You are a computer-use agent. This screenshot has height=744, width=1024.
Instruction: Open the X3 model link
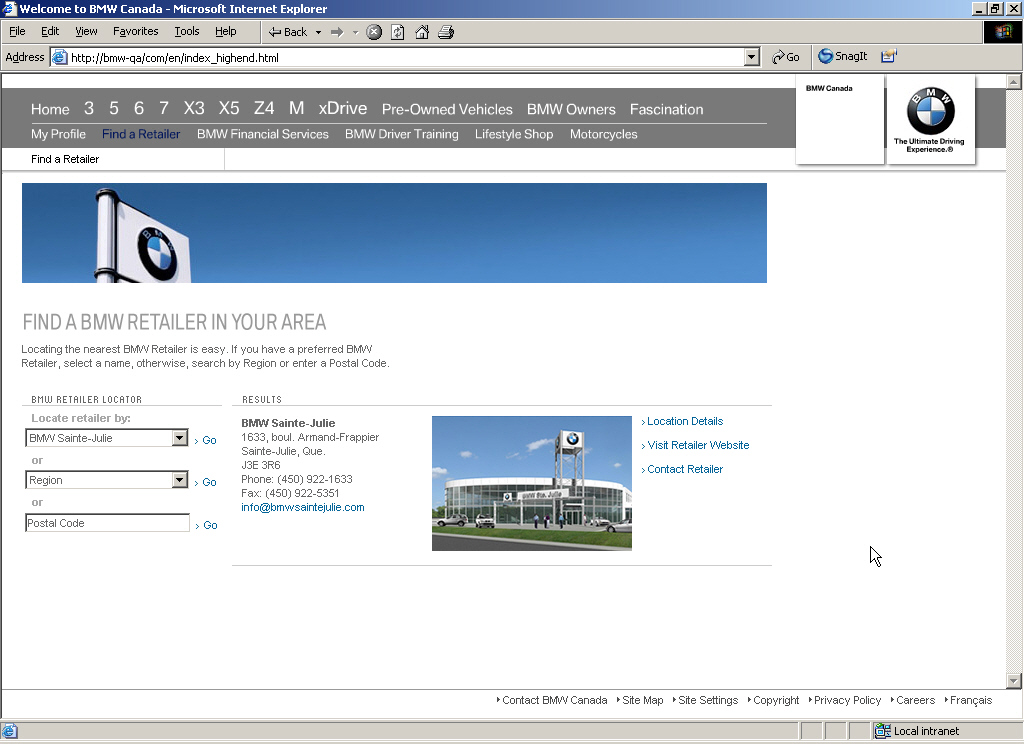pos(194,108)
